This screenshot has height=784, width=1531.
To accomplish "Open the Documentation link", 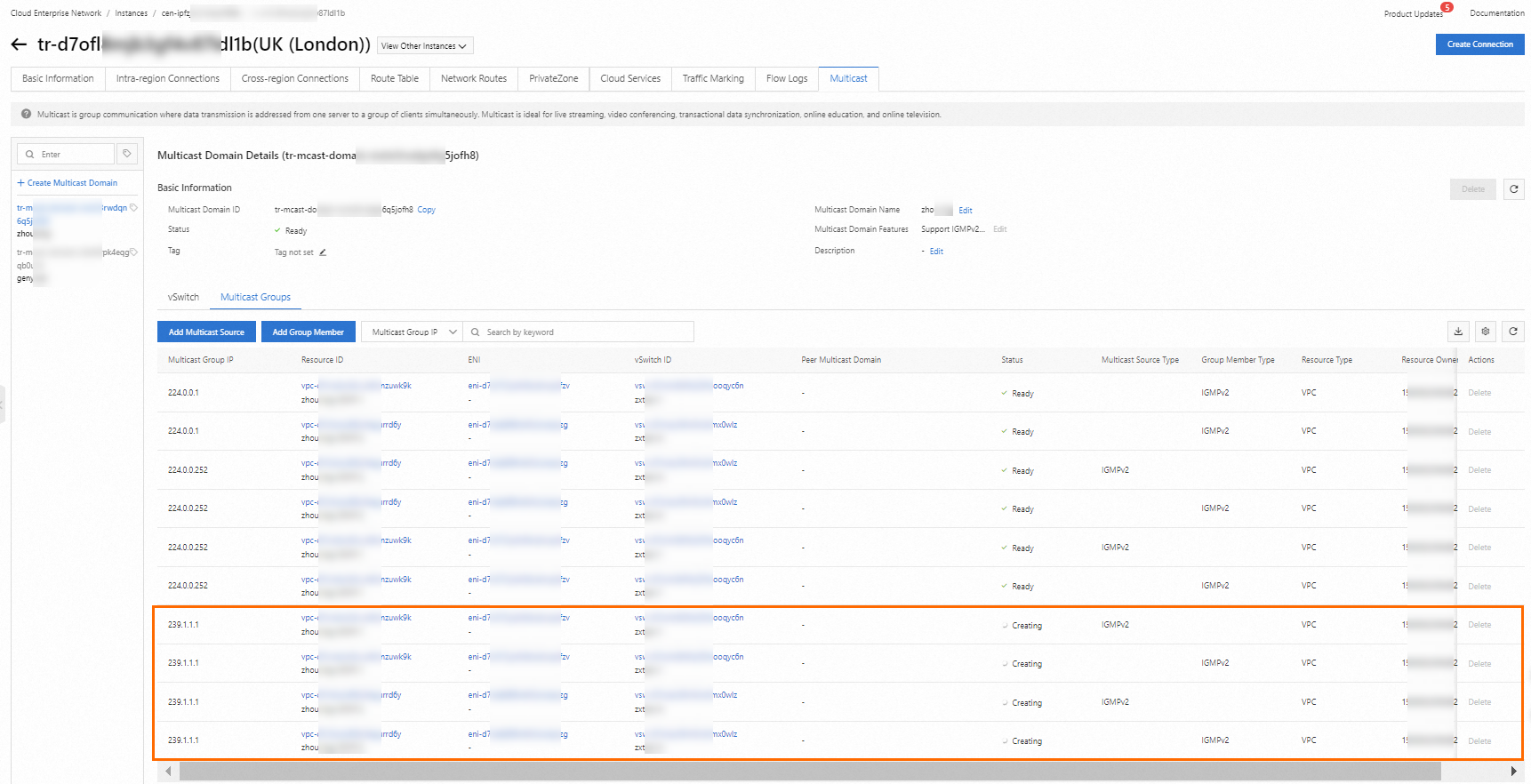I will (x=1496, y=13).
